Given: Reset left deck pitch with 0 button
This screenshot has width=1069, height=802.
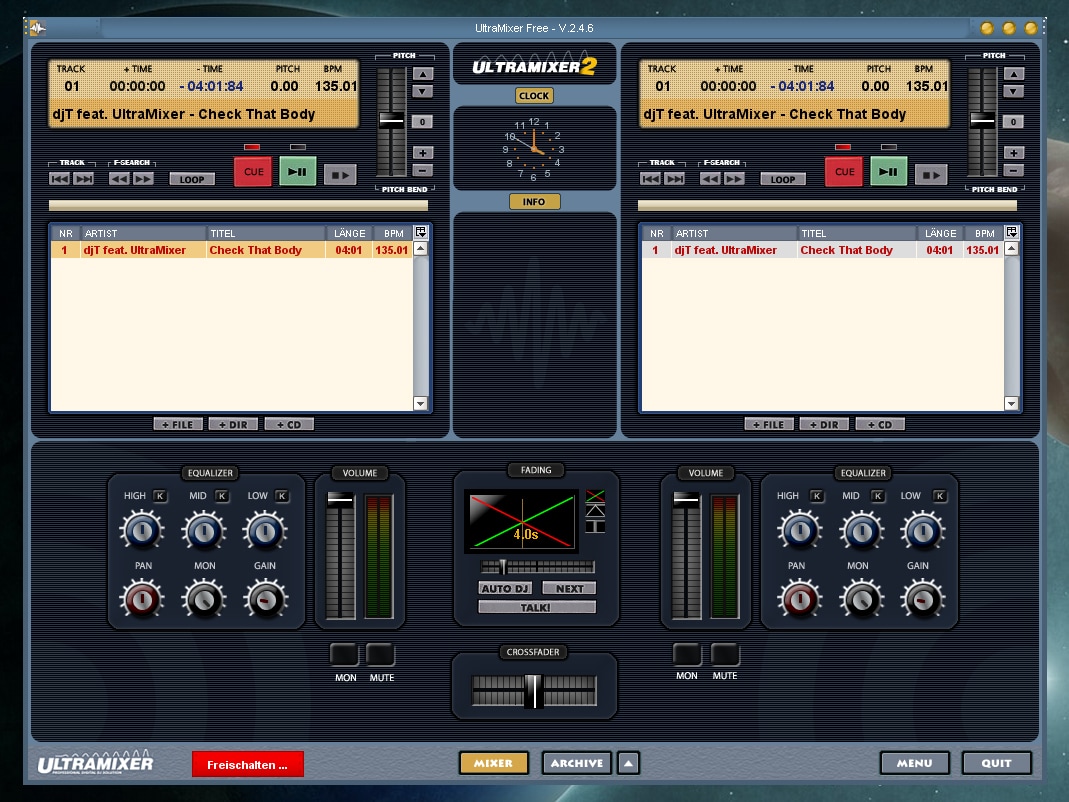Looking at the screenshot, I should click(x=423, y=122).
